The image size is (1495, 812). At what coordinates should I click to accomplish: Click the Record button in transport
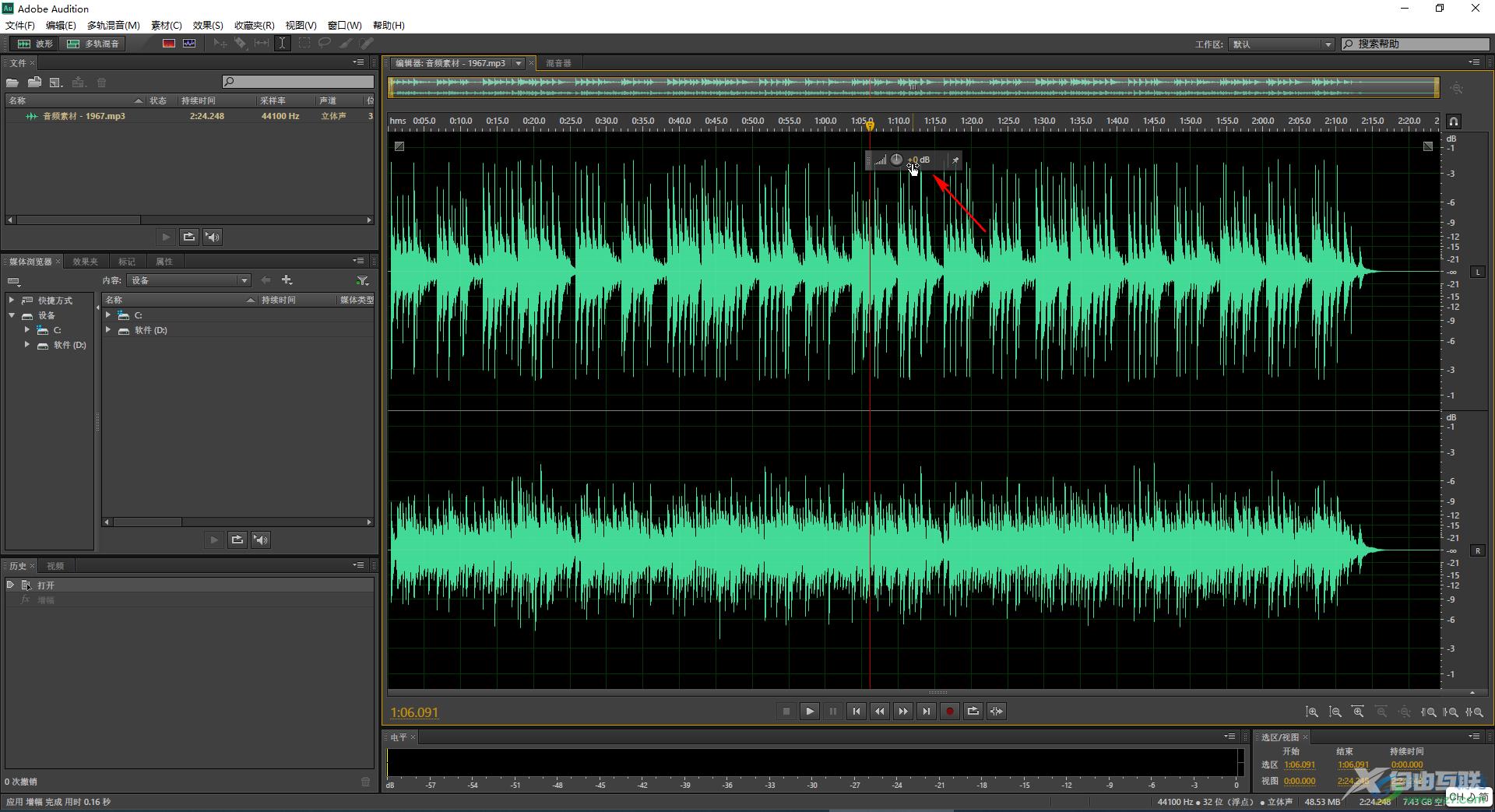(950, 711)
